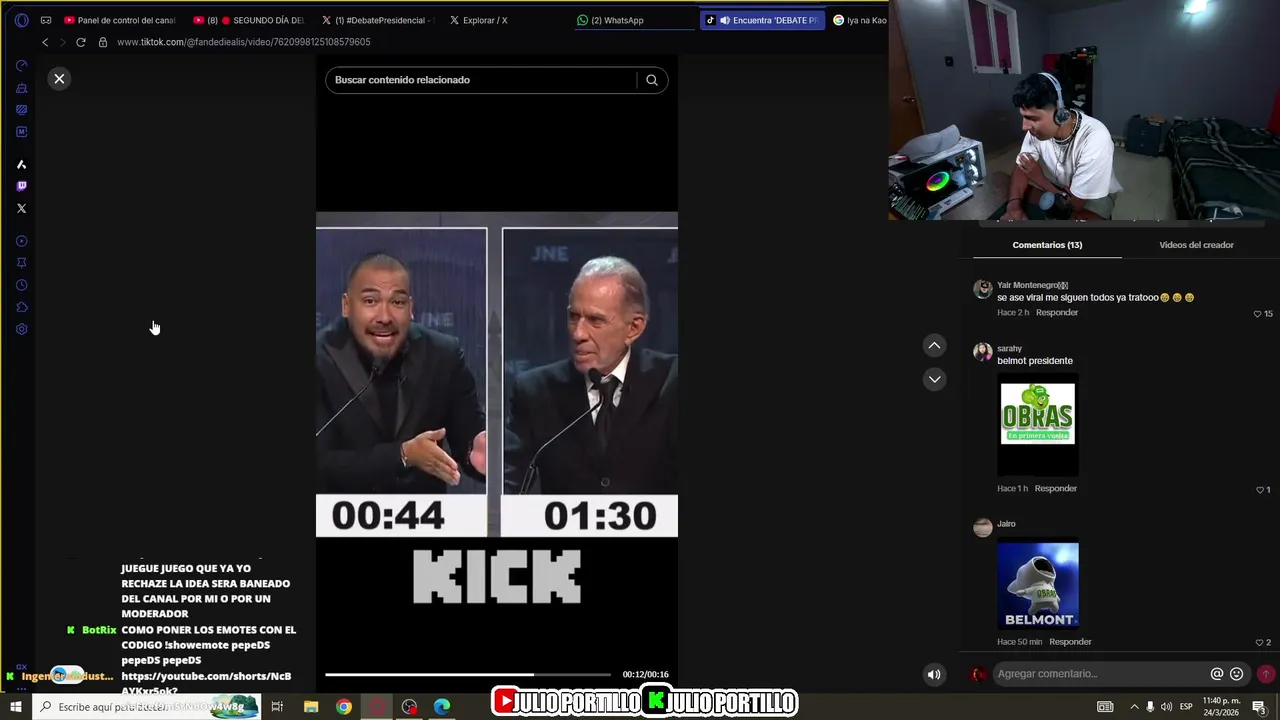This screenshot has height=720, width=1280.
Task: Open X panel in Opera sidebar
Action: click(21, 208)
